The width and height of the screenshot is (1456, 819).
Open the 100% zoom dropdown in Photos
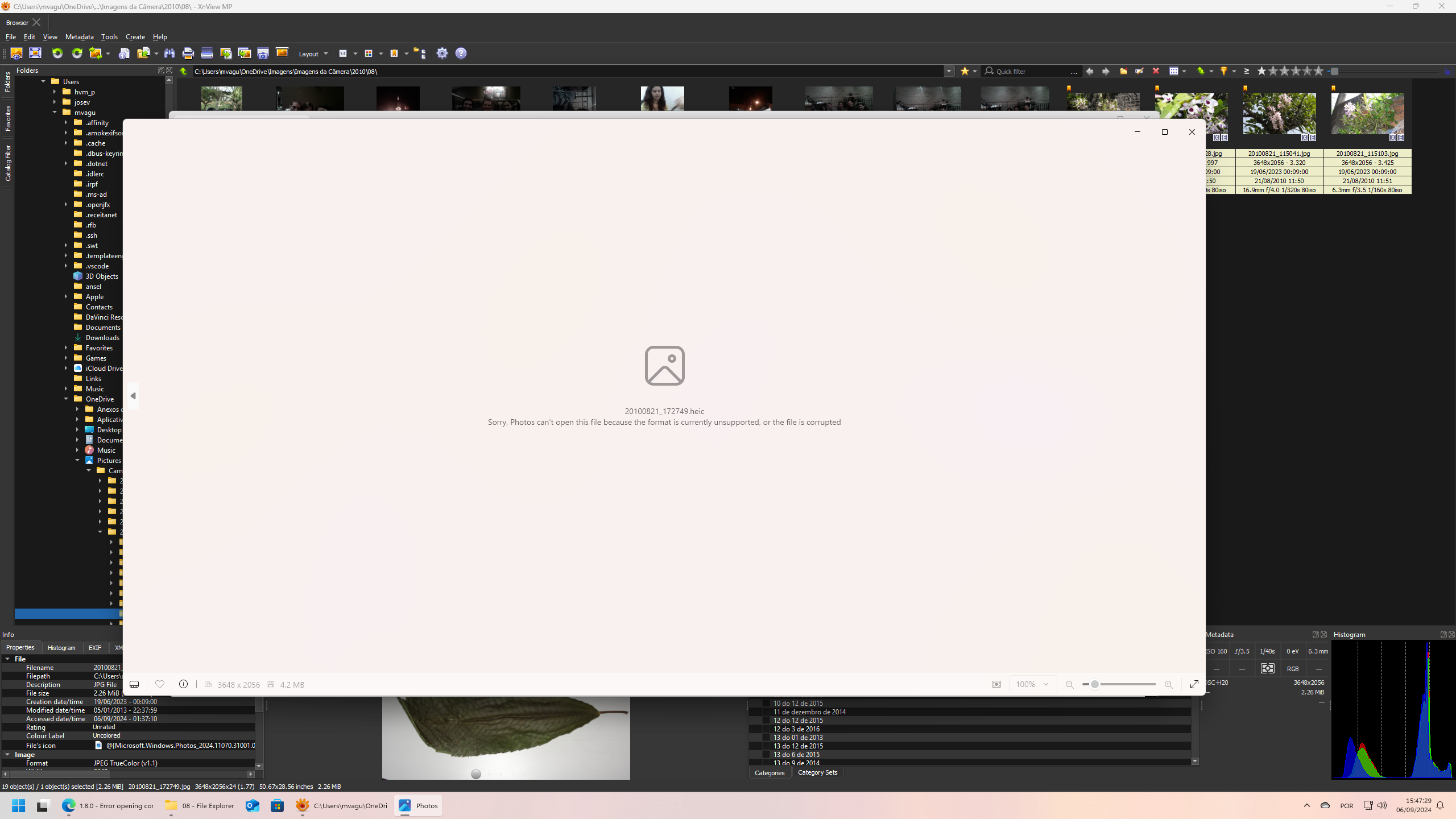click(x=1032, y=684)
